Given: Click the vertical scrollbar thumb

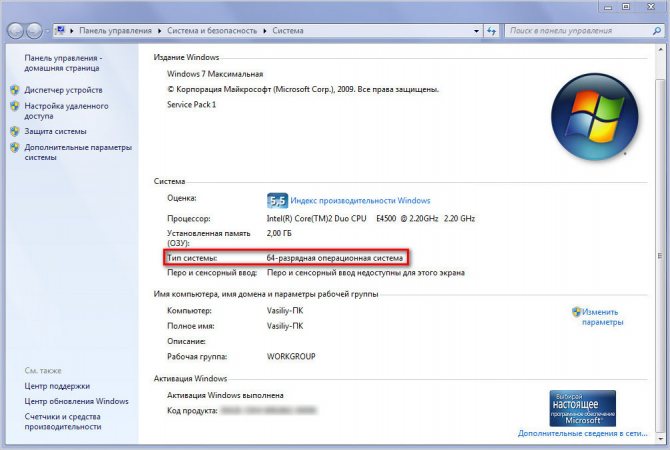Looking at the screenshot, I should (660, 256).
